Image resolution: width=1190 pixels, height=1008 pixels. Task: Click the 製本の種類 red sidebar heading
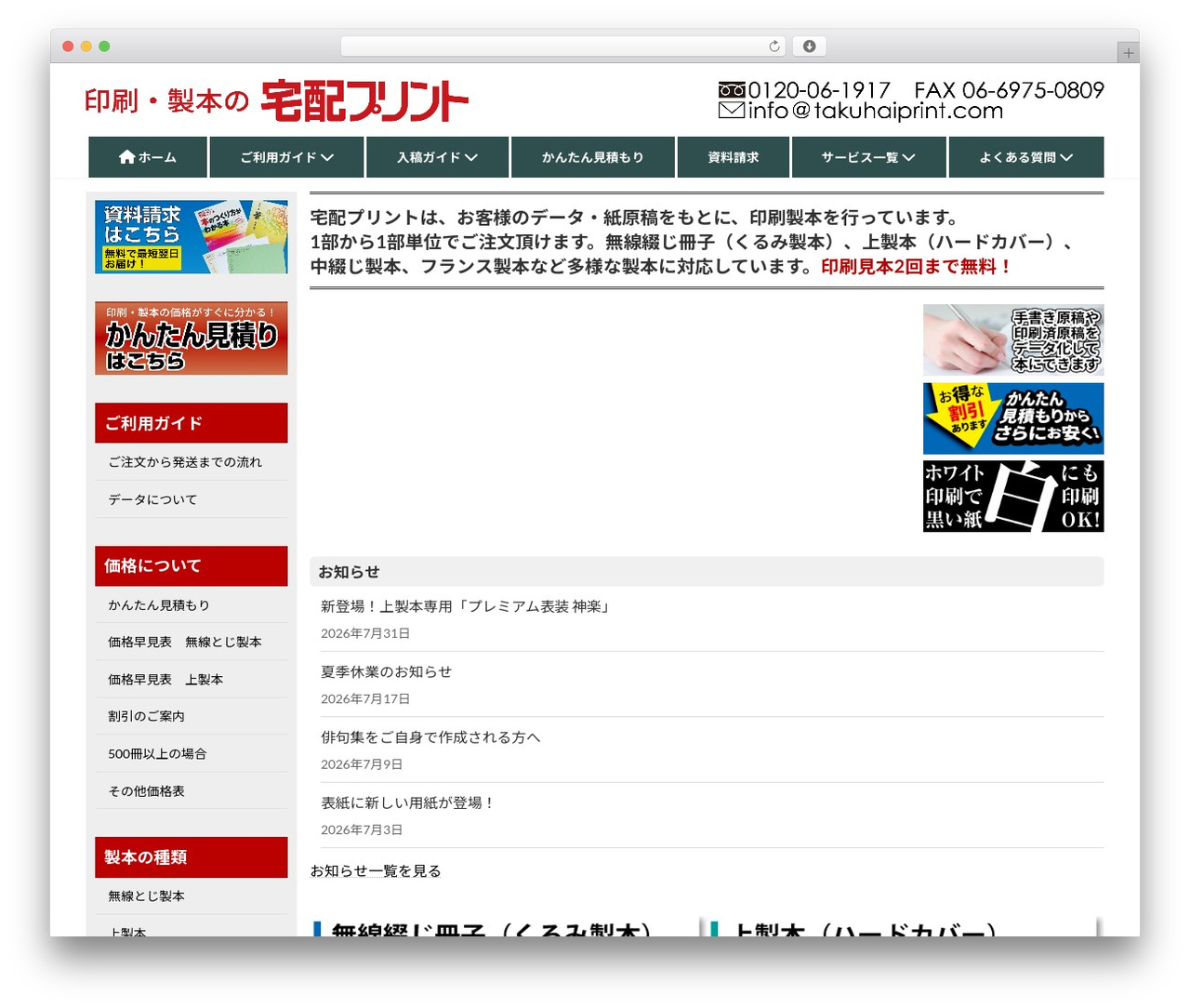pos(192,857)
